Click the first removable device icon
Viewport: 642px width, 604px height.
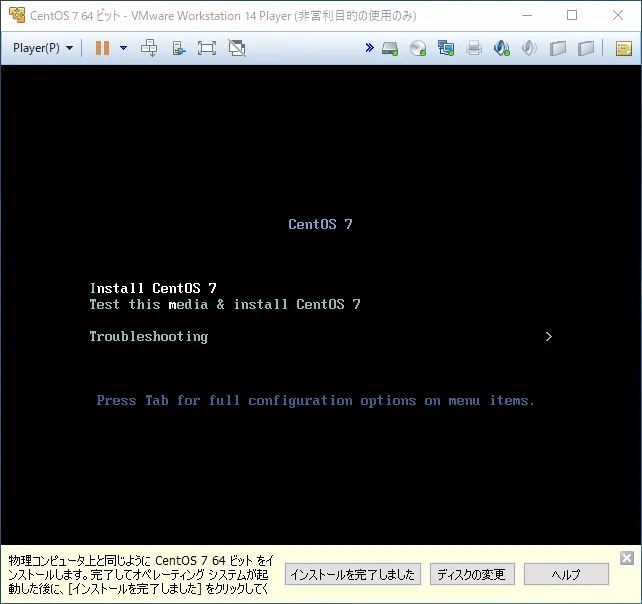click(558, 48)
